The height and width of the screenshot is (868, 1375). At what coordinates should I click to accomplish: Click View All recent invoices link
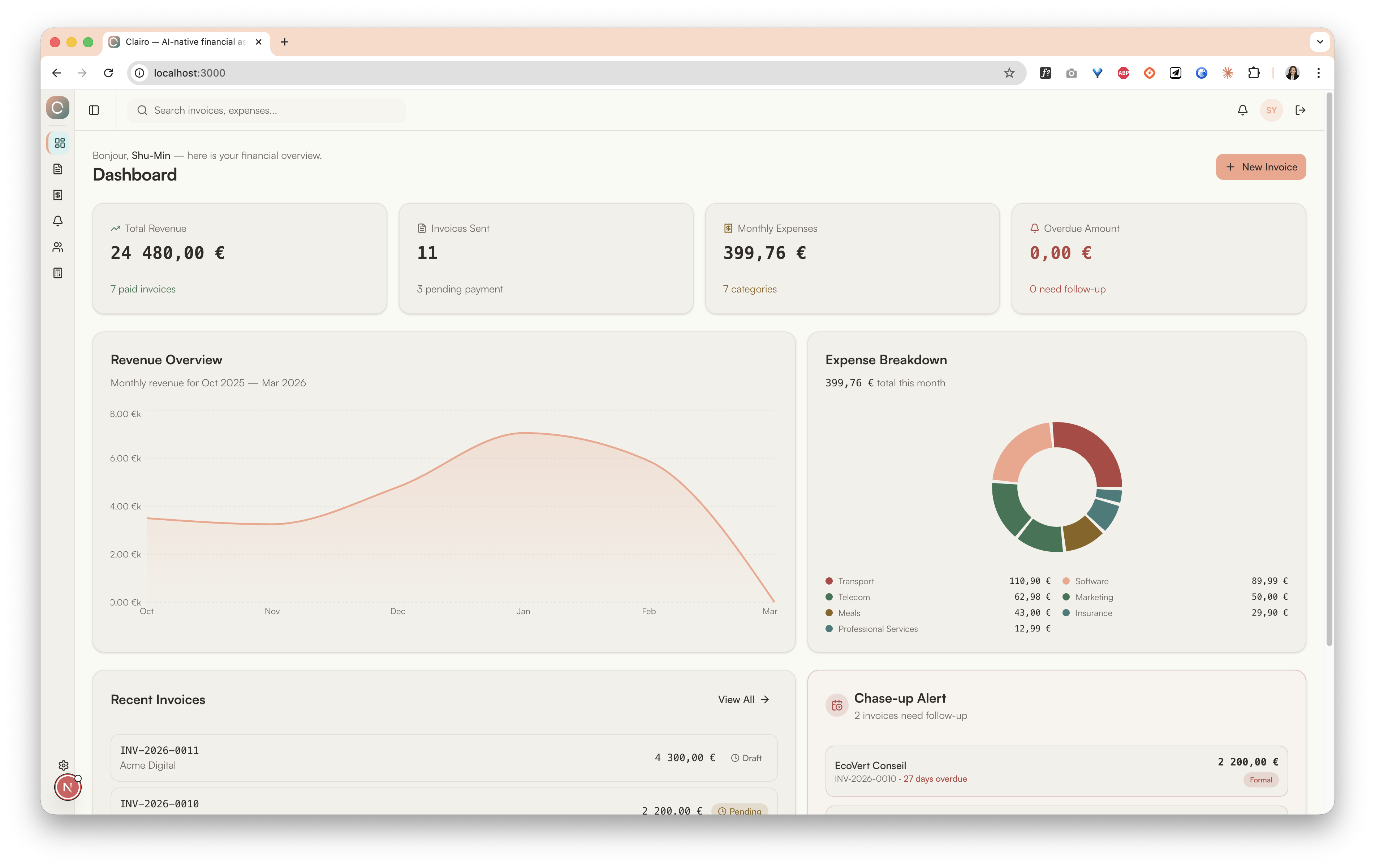click(743, 700)
